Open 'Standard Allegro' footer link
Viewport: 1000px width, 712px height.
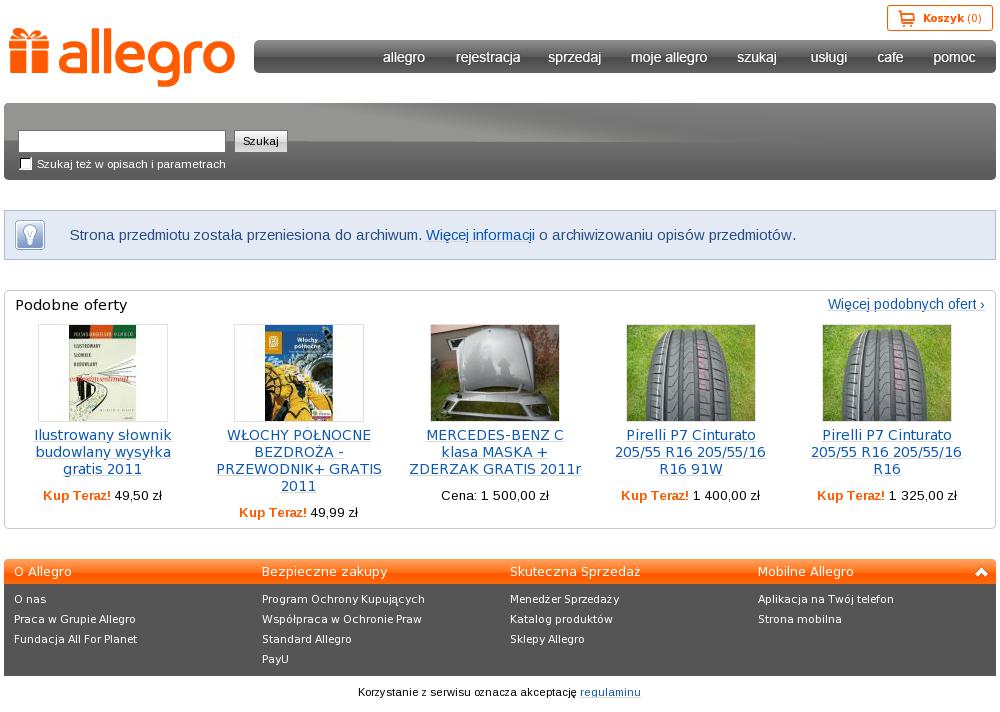pos(307,639)
